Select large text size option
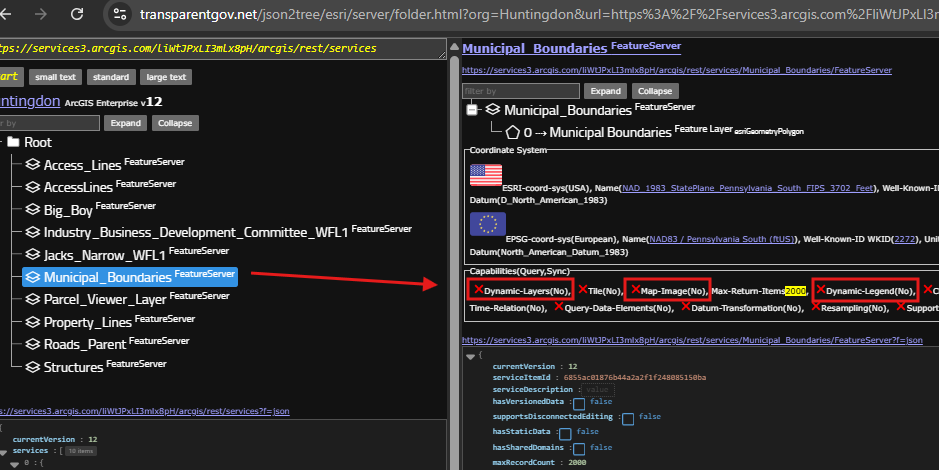 click(x=166, y=77)
